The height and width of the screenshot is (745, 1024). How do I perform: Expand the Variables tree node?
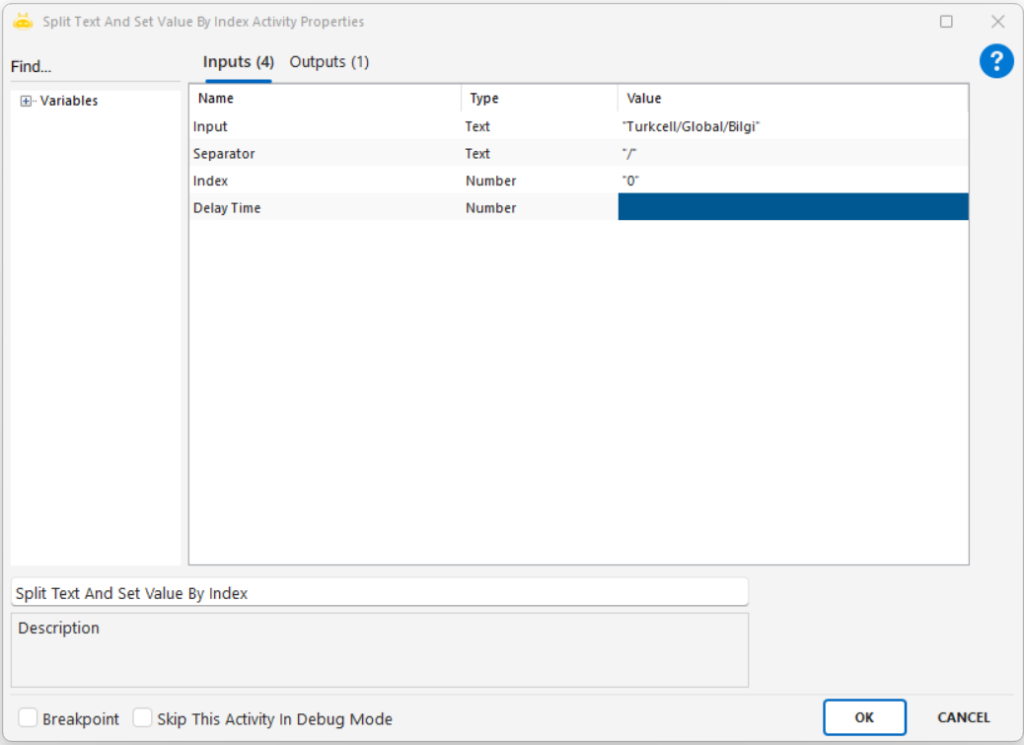click(x=26, y=101)
